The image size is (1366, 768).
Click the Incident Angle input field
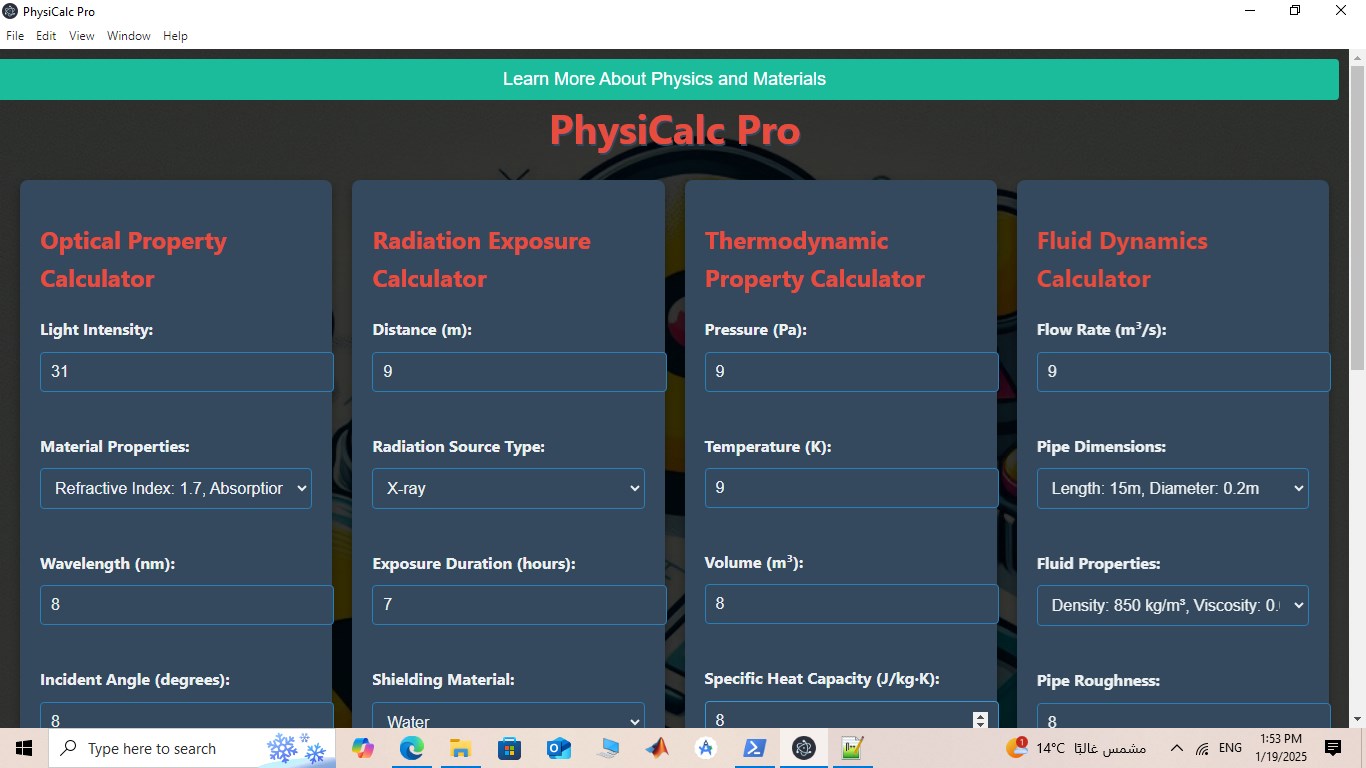pos(187,716)
